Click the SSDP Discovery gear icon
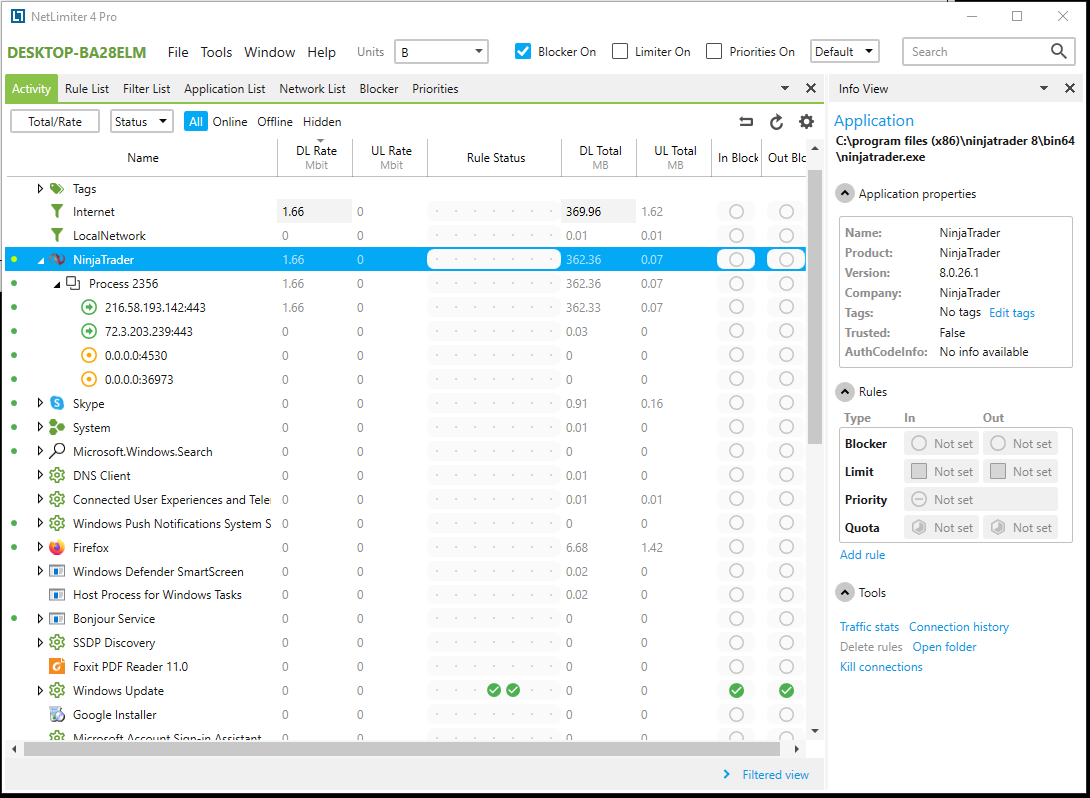 click(x=57, y=642)
